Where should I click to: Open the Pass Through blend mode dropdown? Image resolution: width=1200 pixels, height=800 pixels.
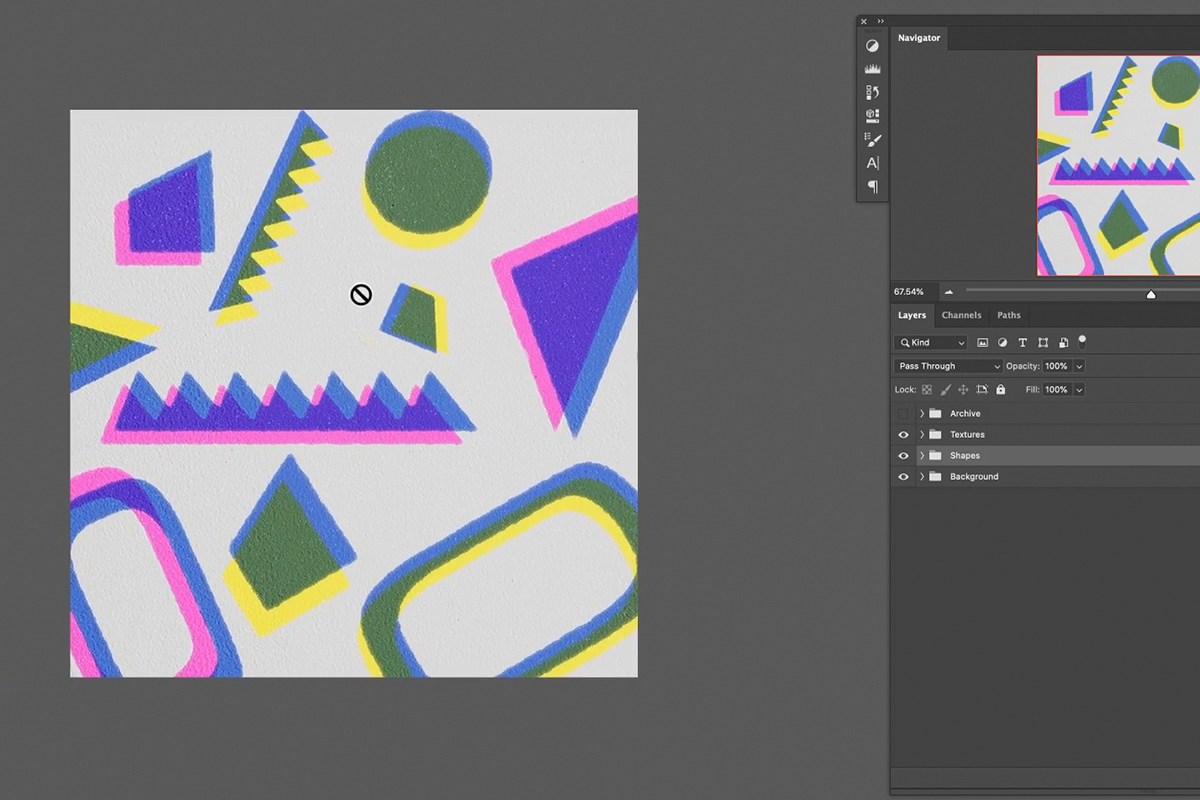point(948,366)
